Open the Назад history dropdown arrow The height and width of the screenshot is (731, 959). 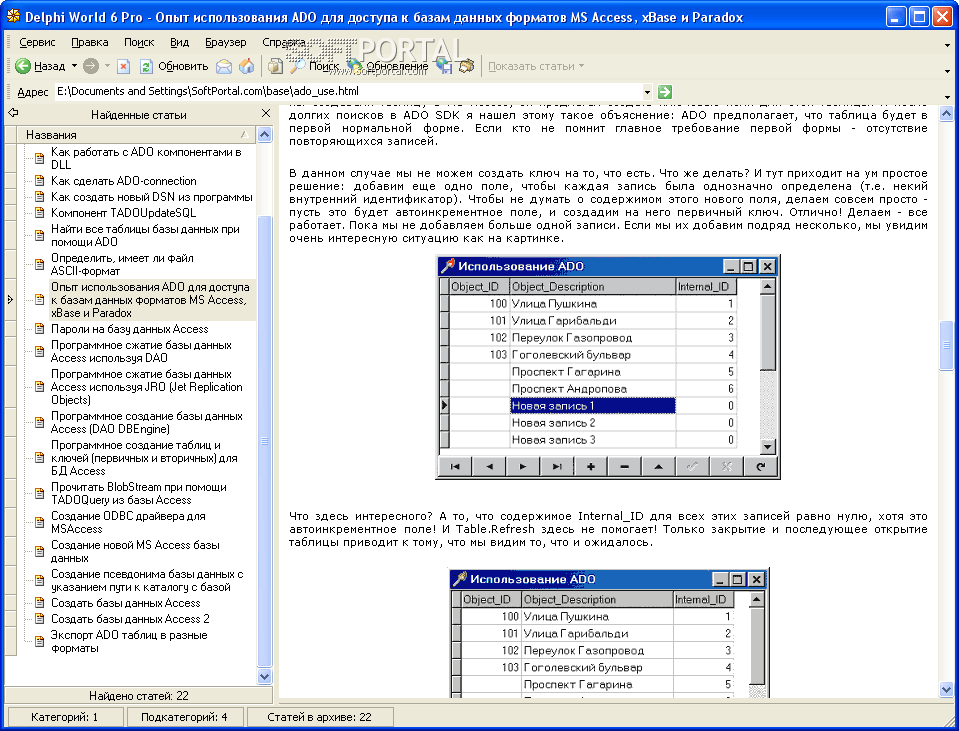[x=74, y=66]
